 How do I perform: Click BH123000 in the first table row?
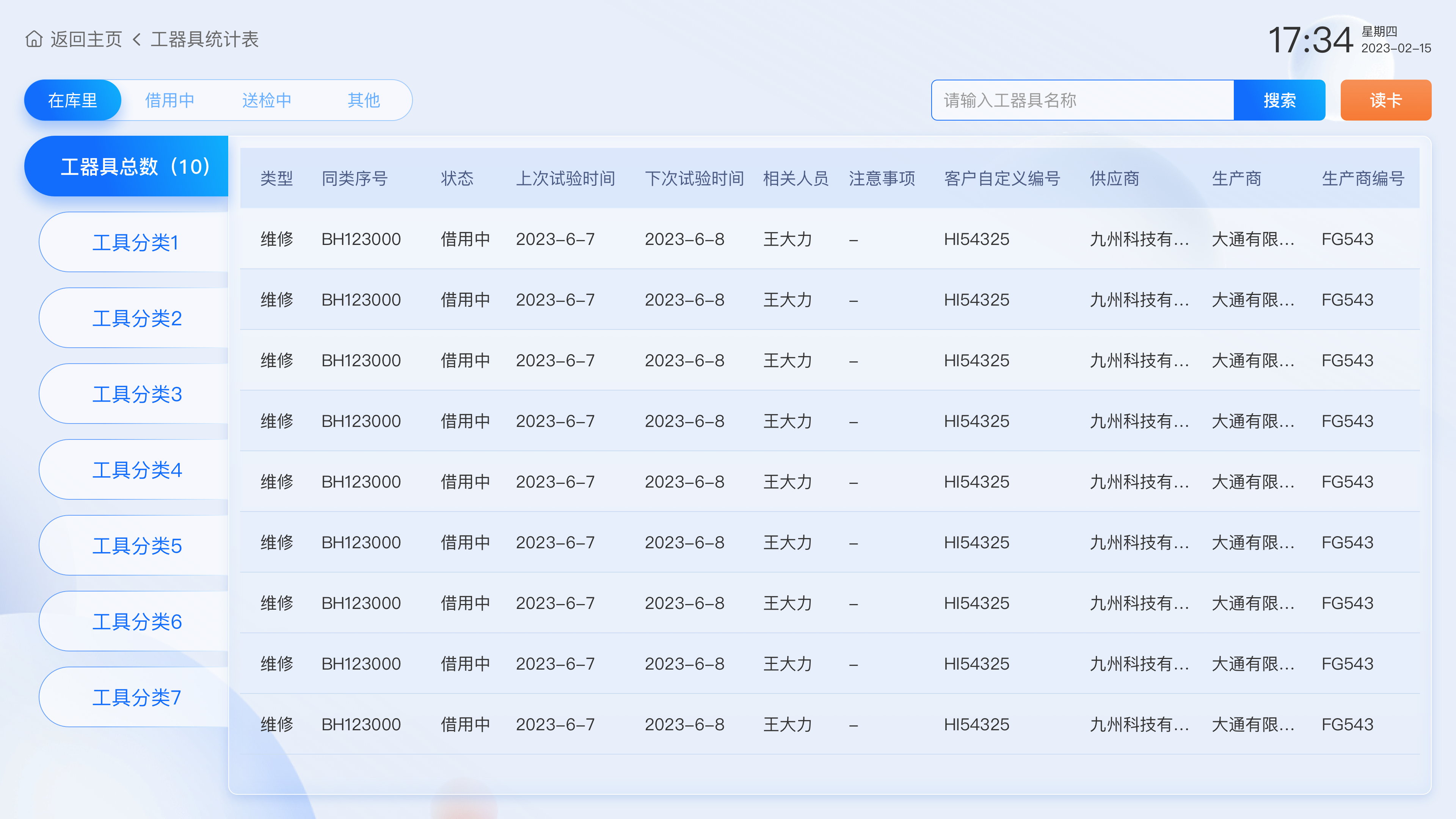click(361, 239)
